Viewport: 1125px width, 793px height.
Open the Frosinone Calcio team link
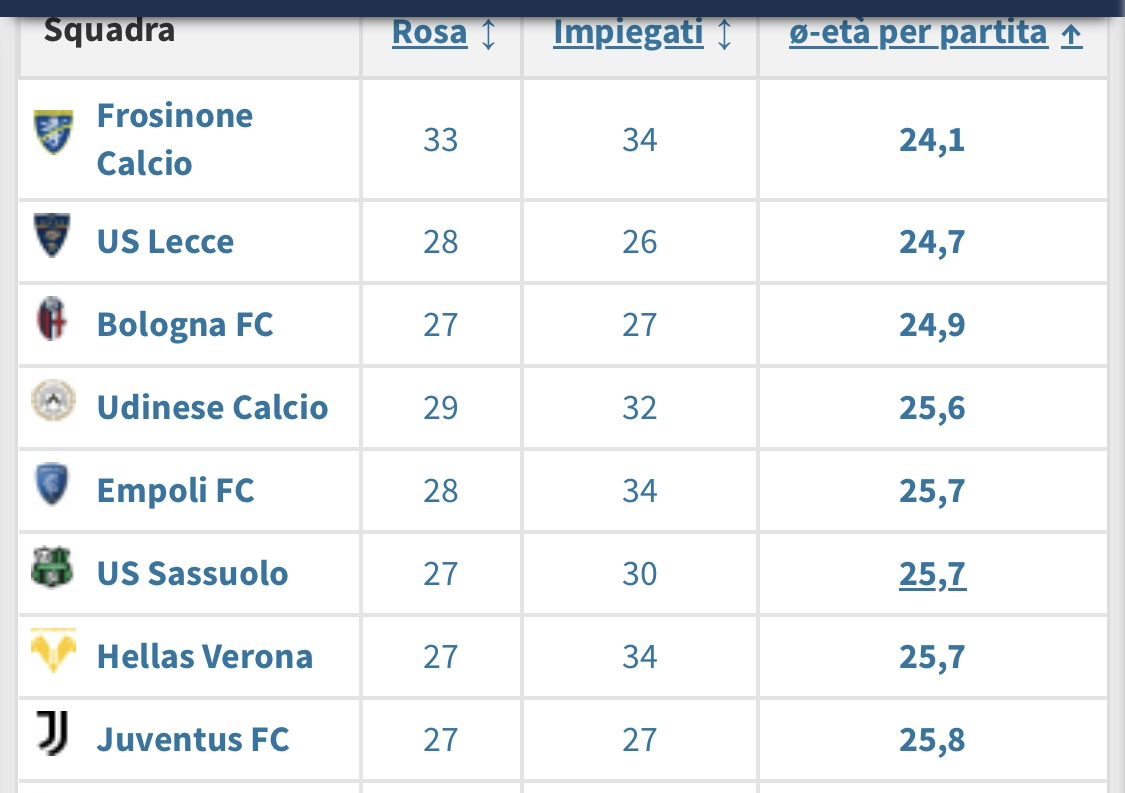click(174, 139)
